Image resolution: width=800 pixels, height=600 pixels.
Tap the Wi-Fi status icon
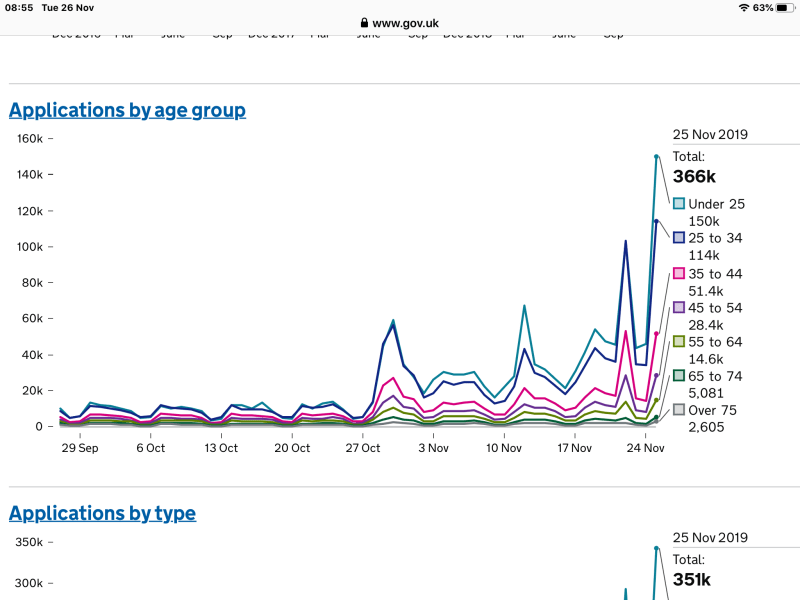[743, 7]
